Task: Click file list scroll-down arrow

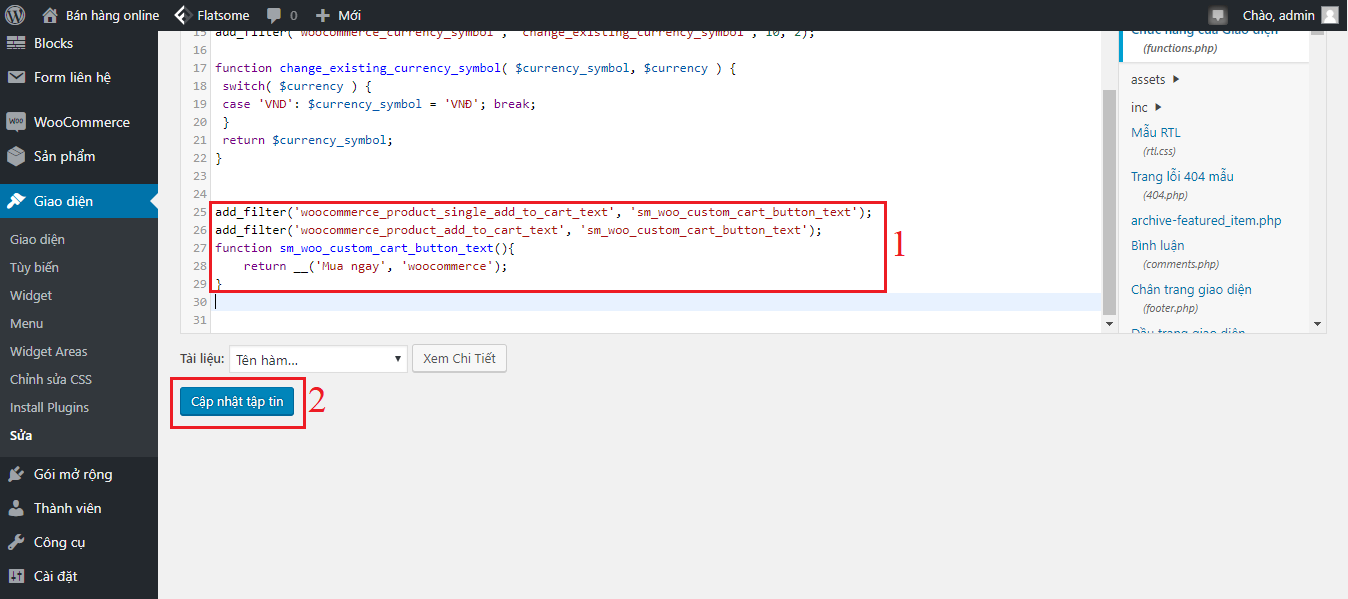Action: (1317, 324)
